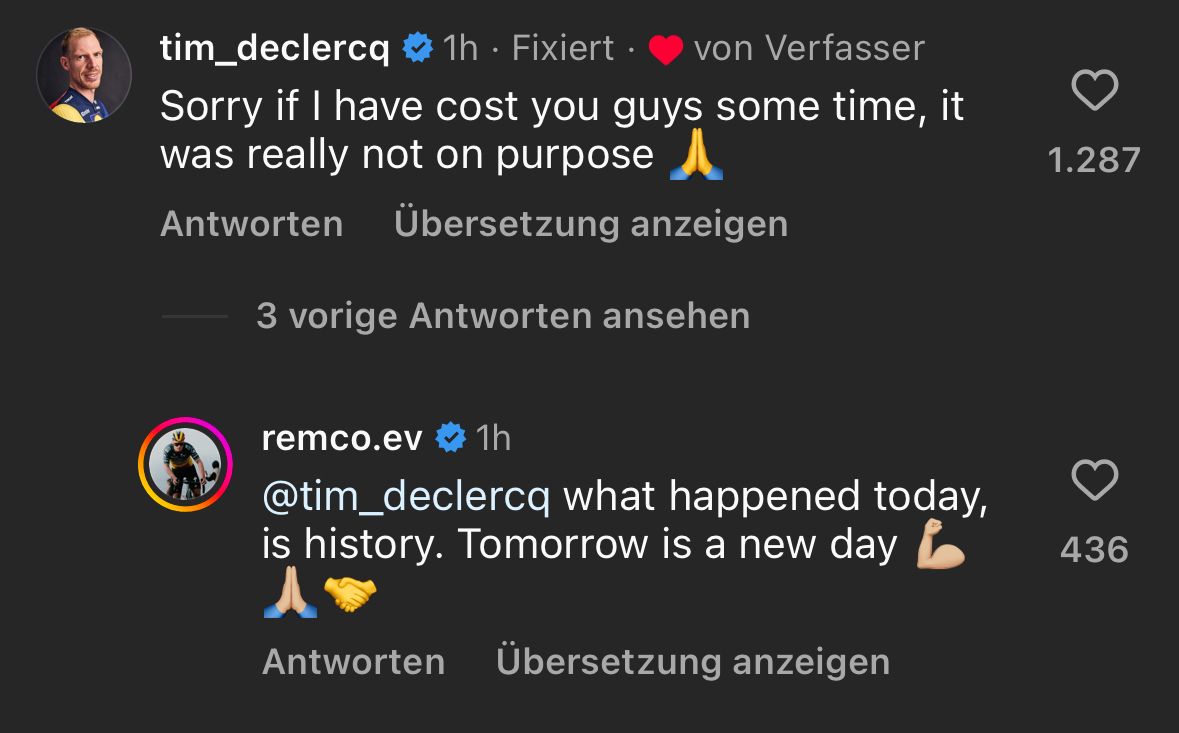Tap the verified badge beside remco.ev

[452, 437]
